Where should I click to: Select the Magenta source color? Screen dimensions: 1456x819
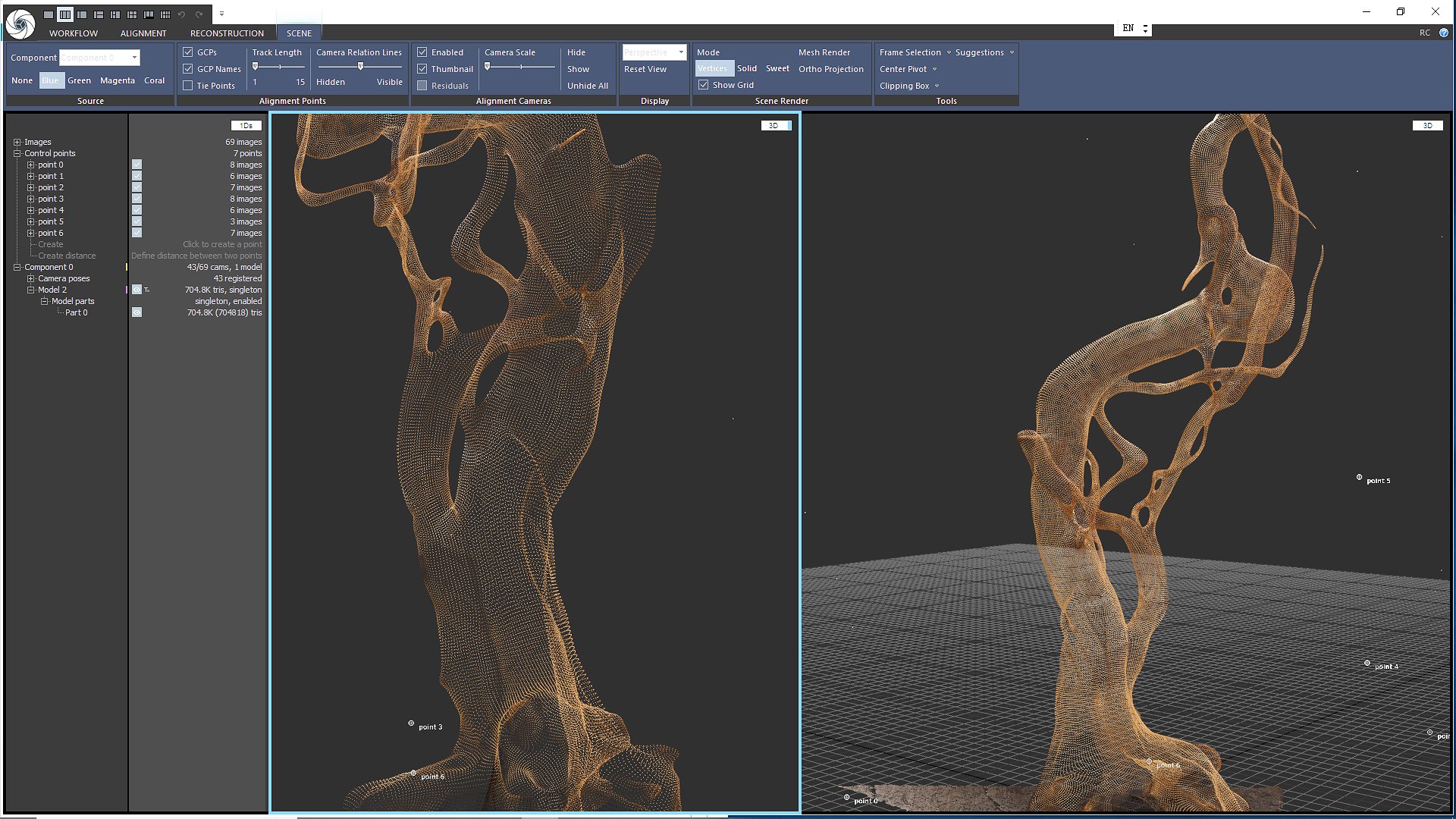point(117,80)
